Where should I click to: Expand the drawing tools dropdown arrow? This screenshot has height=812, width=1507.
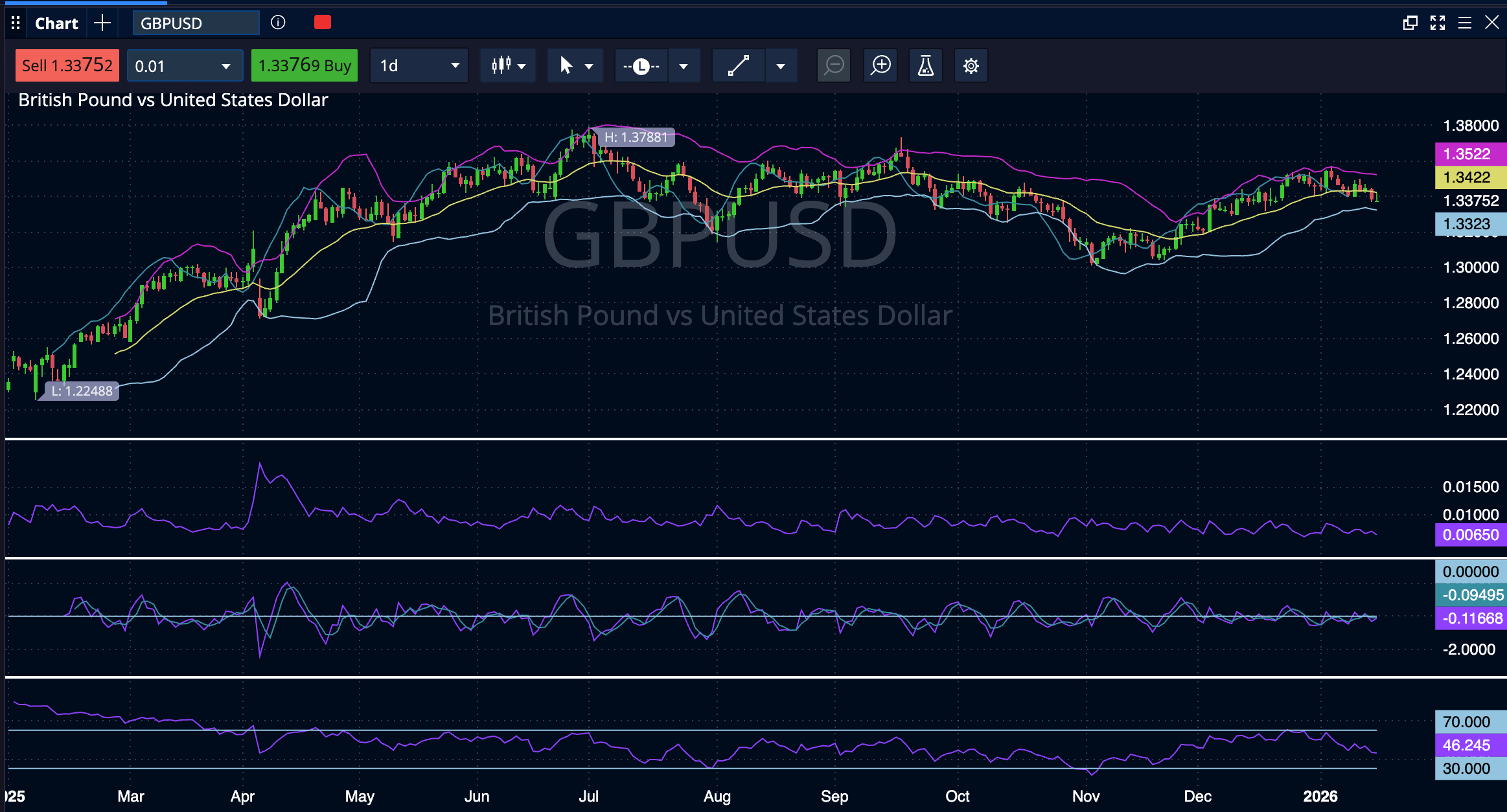[x=782, y=65]
